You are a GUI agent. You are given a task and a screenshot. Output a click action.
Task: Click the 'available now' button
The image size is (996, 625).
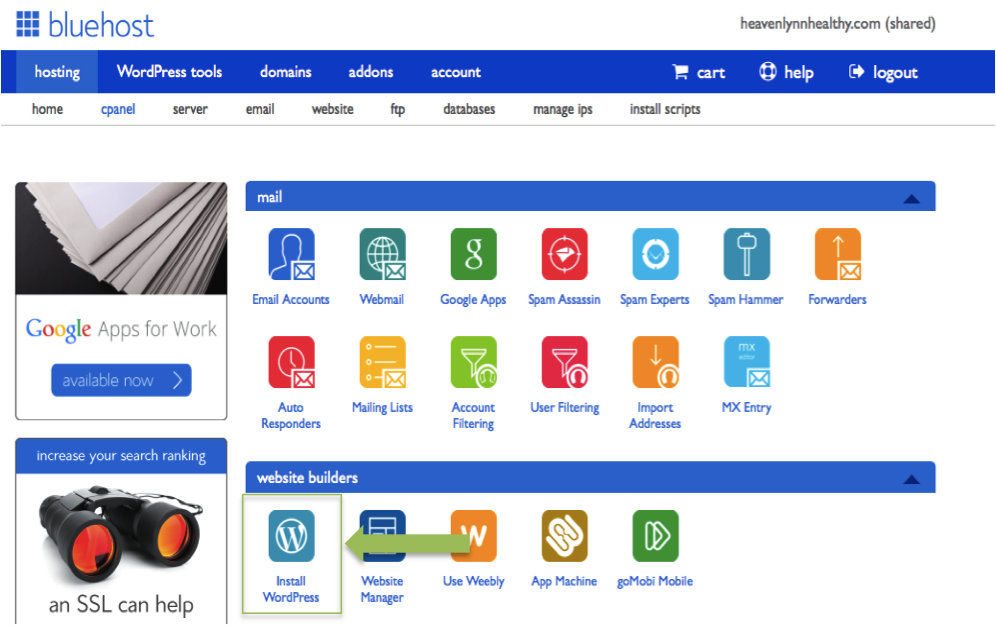tap(121, 380)
